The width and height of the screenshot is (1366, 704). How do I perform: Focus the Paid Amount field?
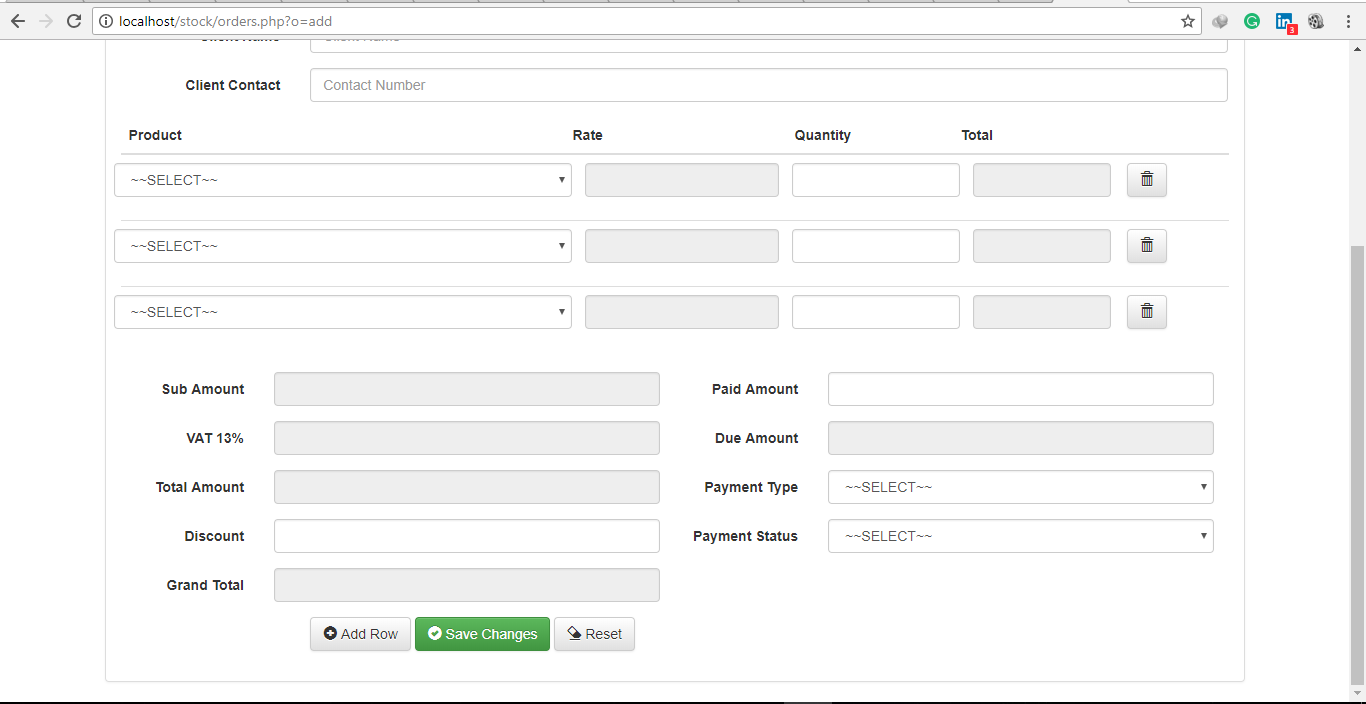point(1020,389)
